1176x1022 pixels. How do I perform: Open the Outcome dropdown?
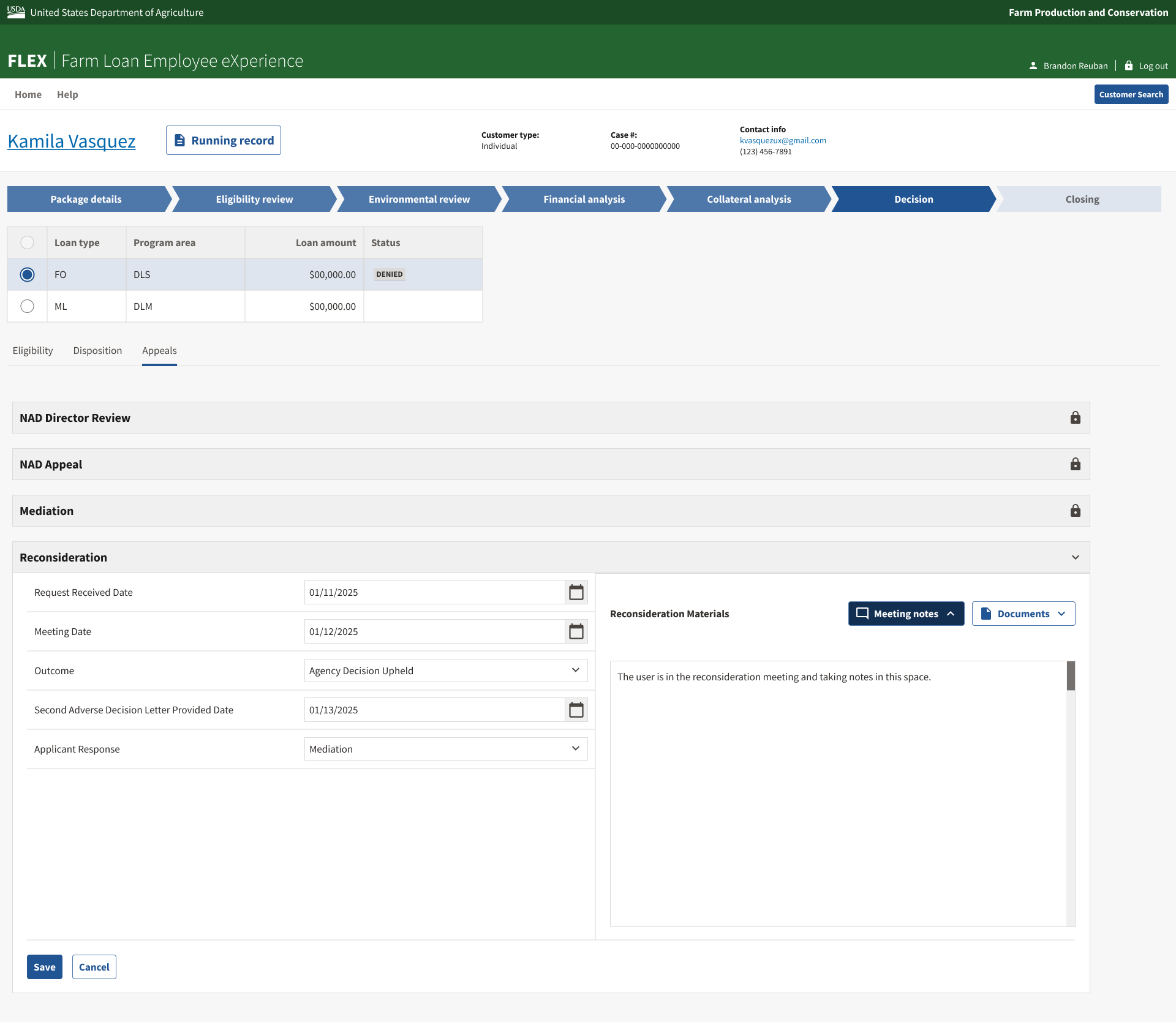(445, 671)
